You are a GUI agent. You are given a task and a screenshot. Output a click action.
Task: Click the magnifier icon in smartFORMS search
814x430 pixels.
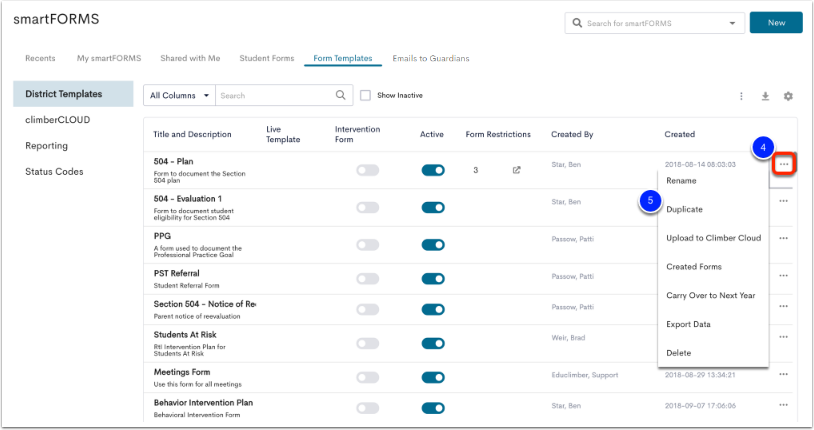(577, 23)
